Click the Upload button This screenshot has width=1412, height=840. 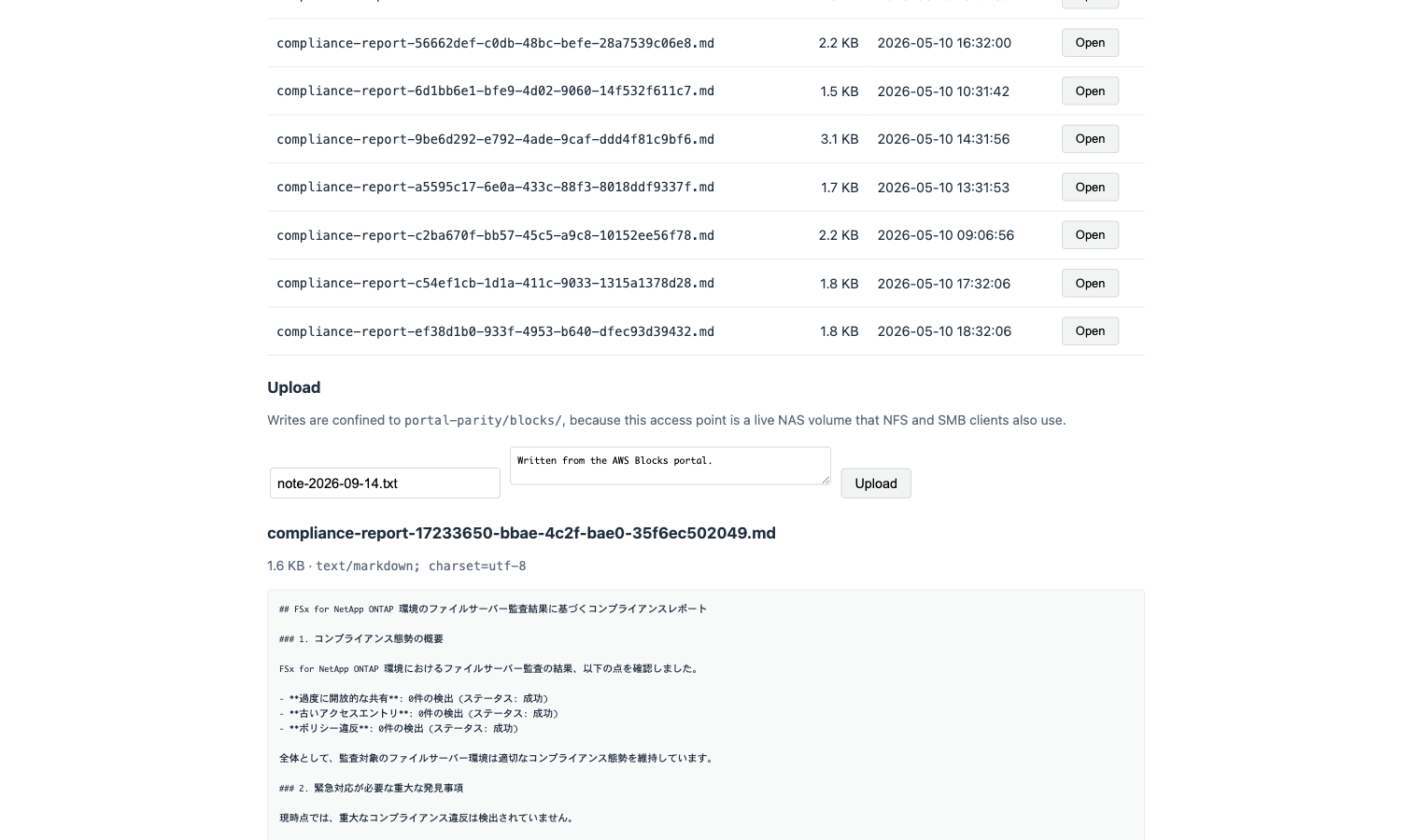tap(876, 483)
